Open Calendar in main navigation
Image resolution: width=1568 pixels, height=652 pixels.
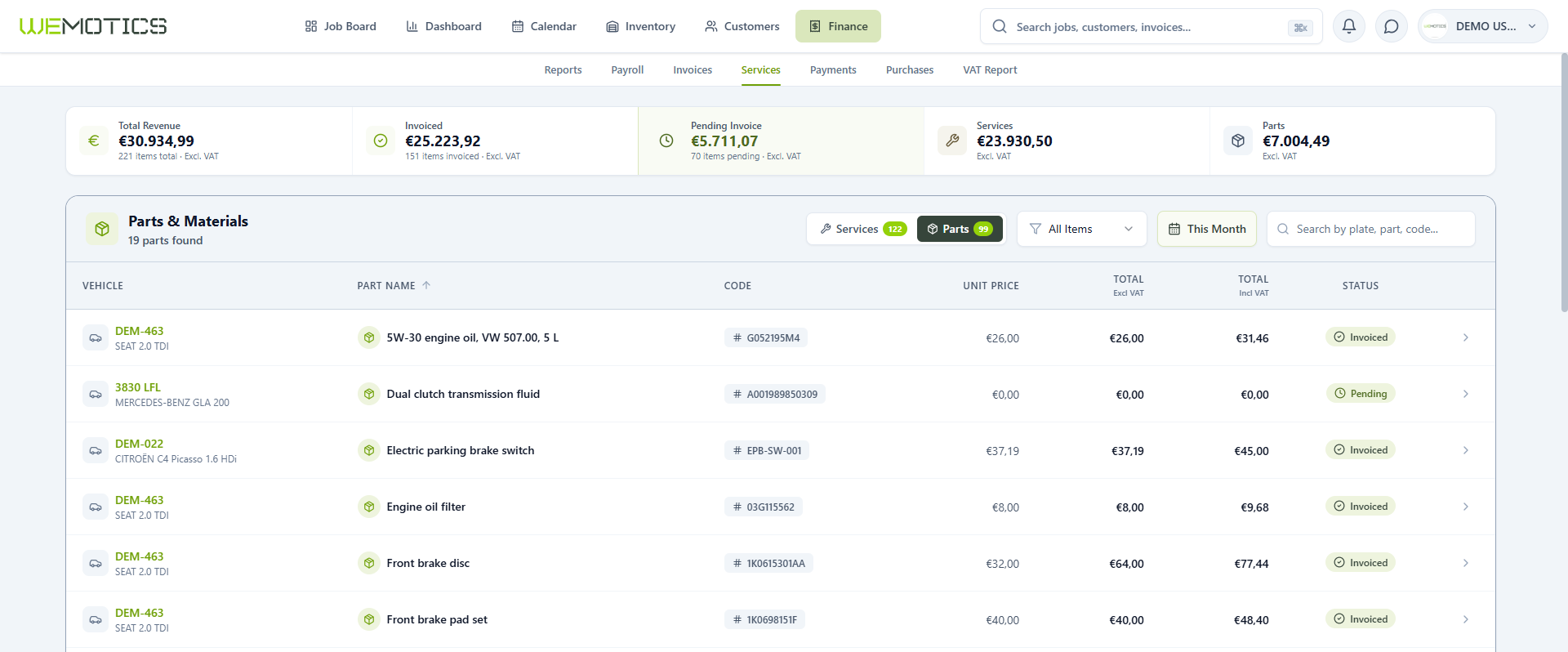click(x=544, y=26)
